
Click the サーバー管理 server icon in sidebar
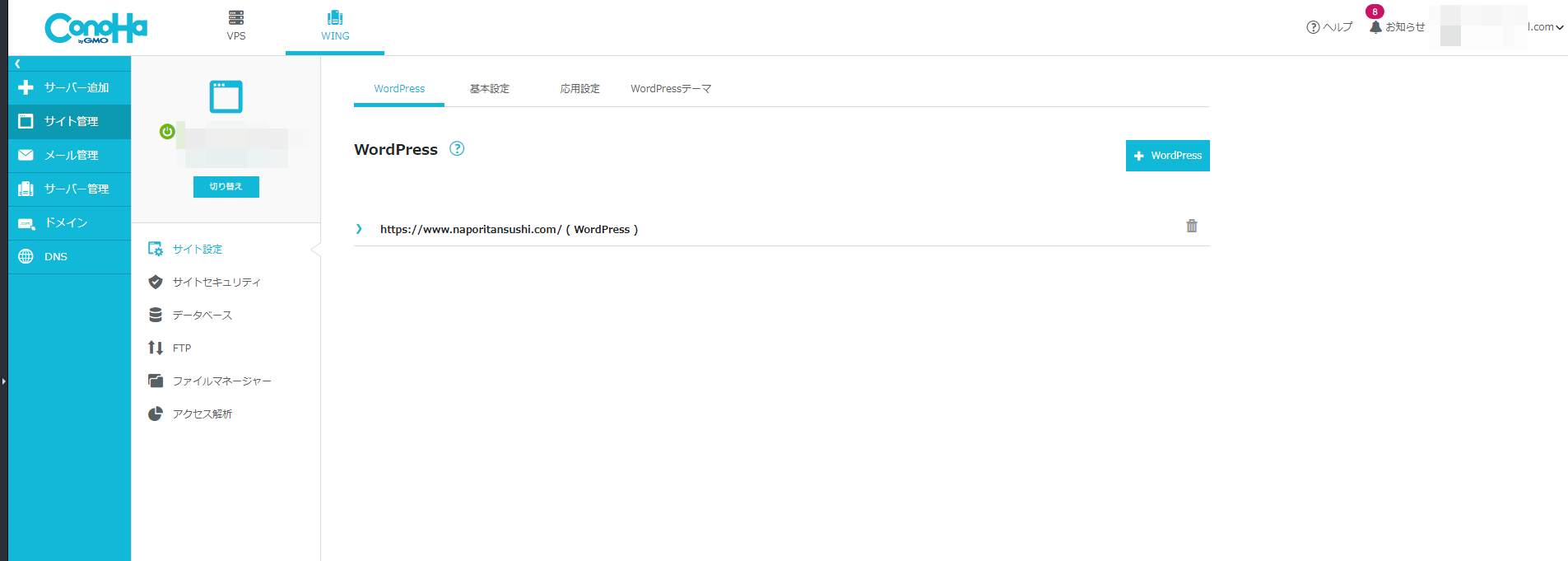point(26,189)
